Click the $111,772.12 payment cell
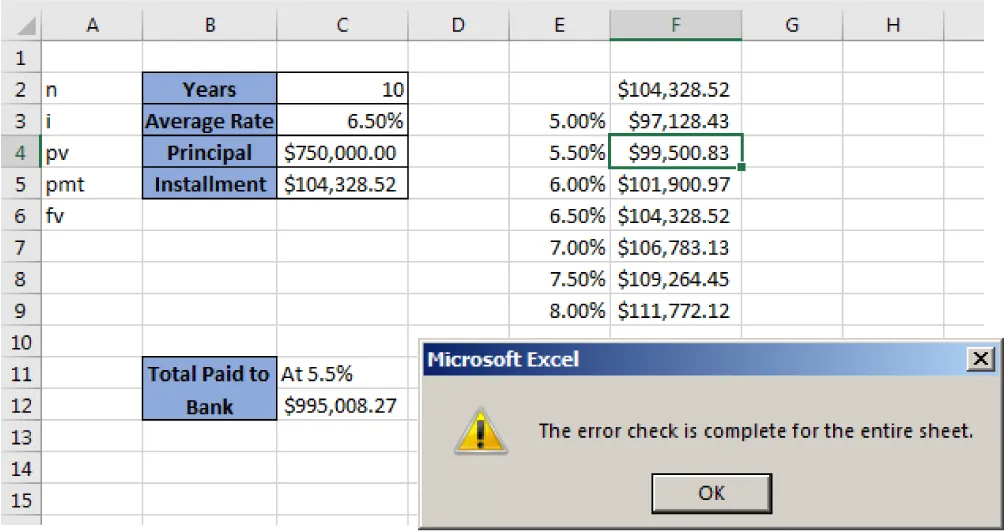1004x531 pixels. 675,311
